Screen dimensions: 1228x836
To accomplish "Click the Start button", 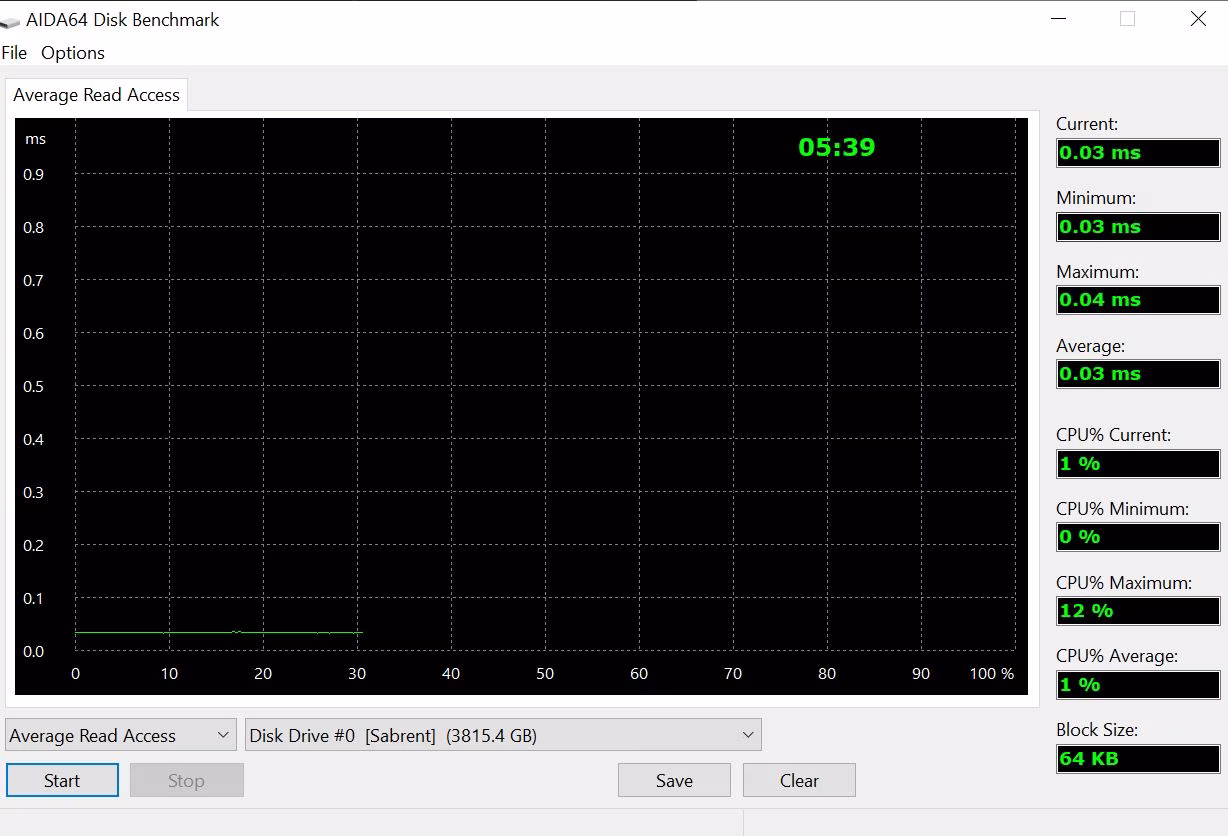I will coord(62,781).
